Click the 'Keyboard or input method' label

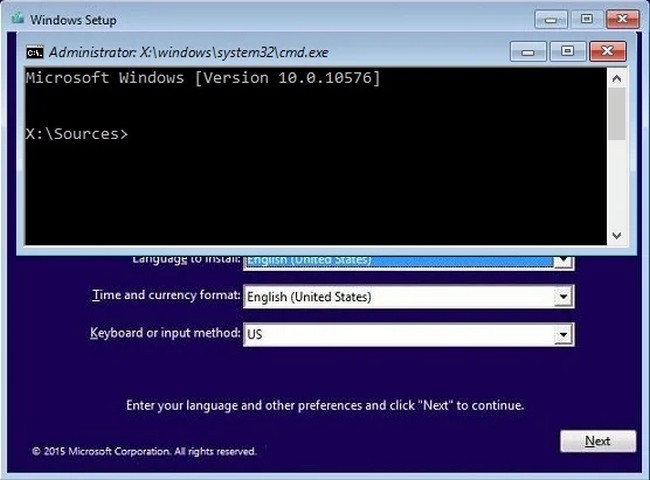coord(165,332)
